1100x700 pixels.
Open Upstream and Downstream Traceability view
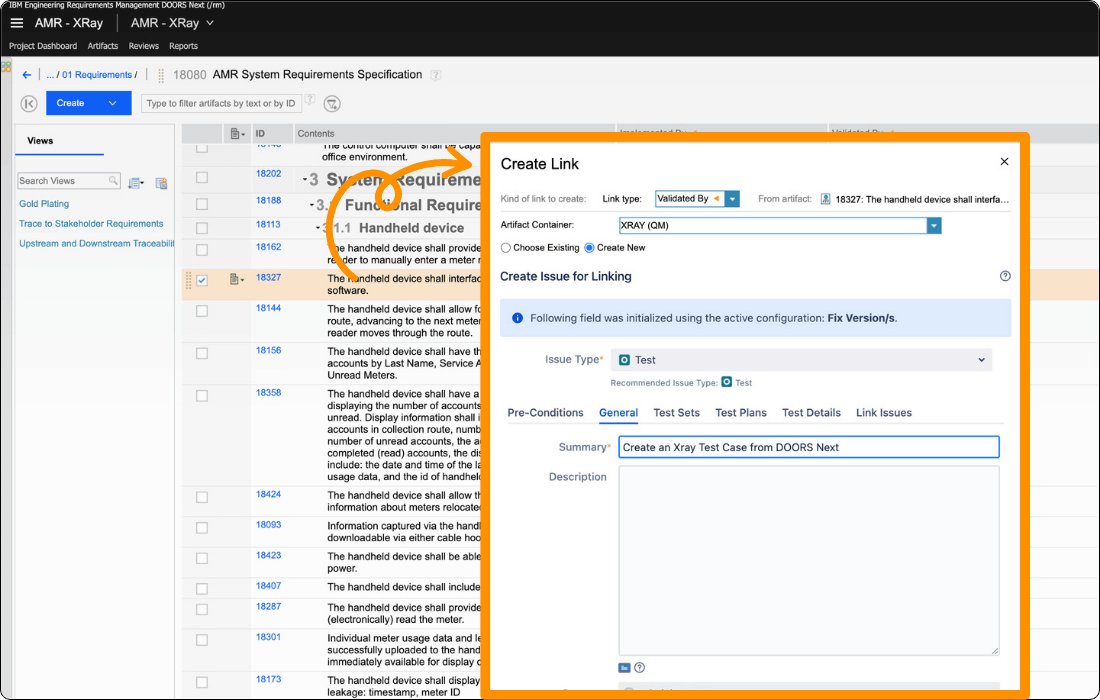tap(96, 243)
